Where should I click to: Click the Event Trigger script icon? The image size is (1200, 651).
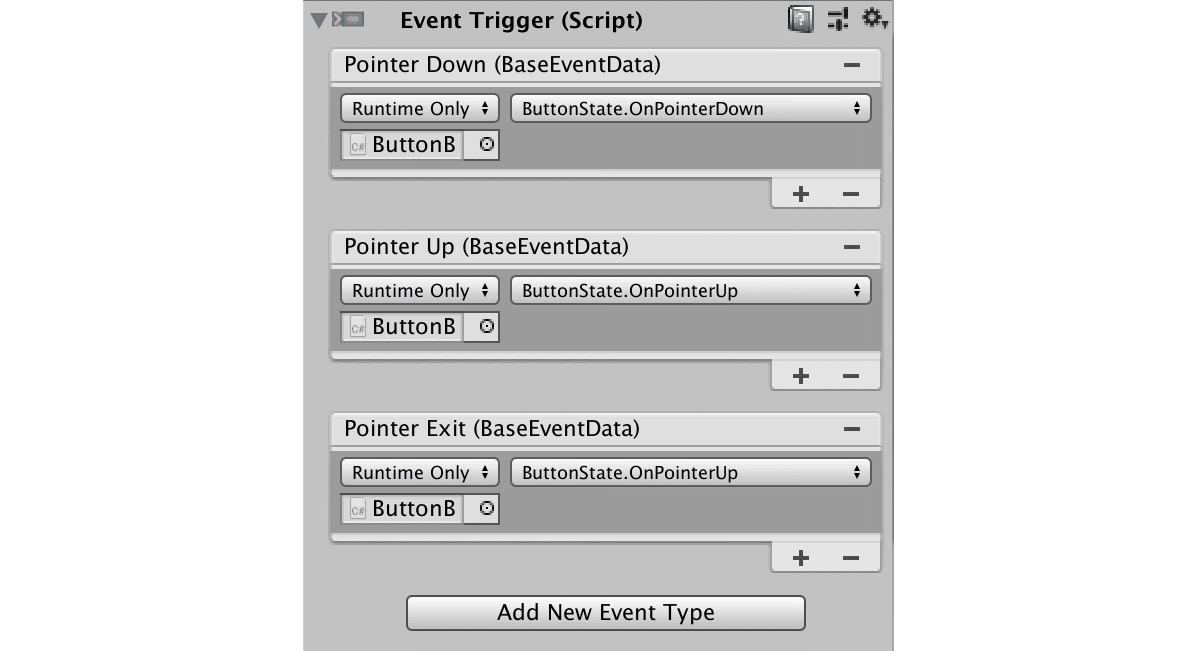tap(348, 20)
